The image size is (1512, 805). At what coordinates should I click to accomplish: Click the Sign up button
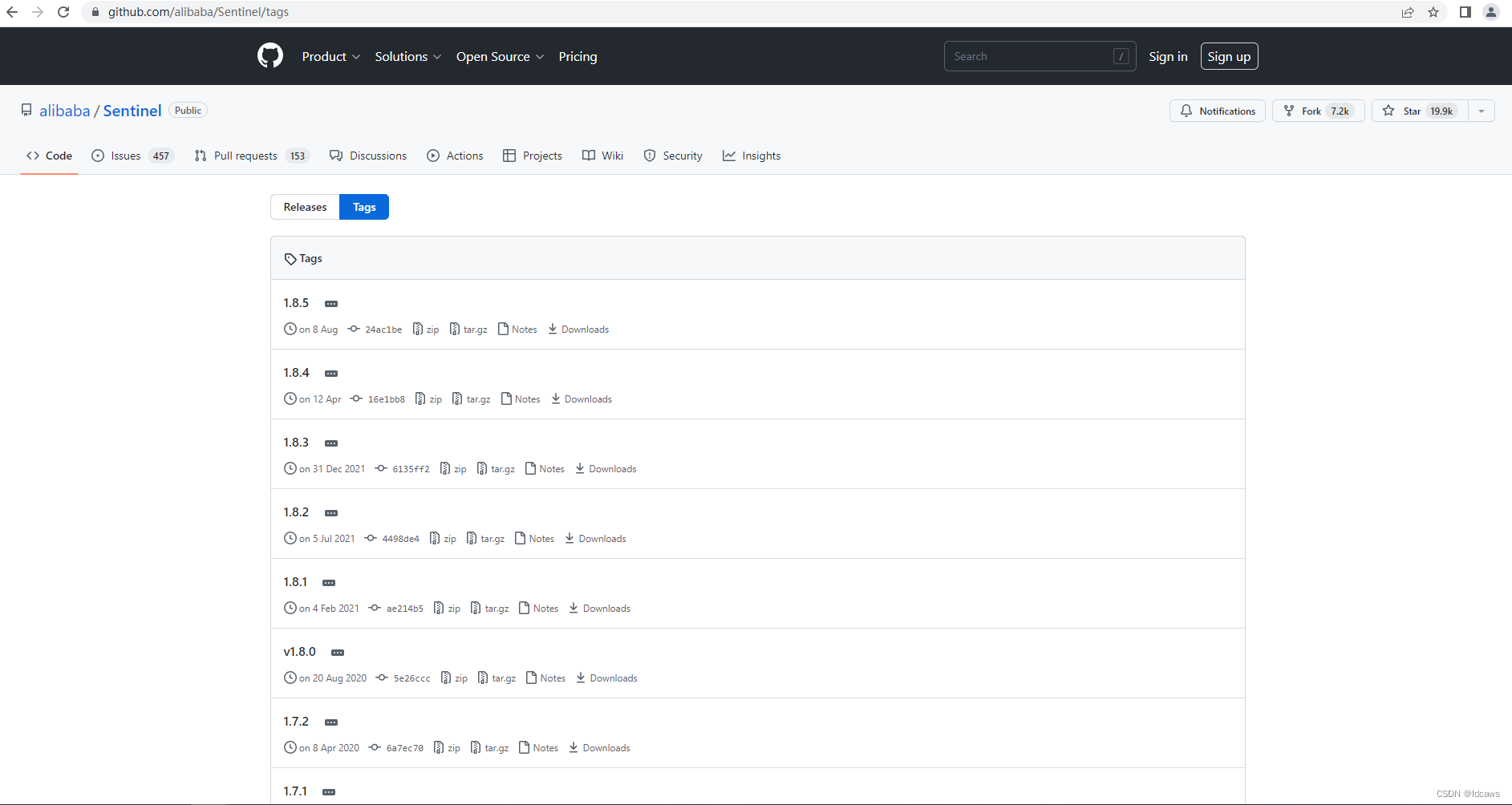(x=1229, y=56)
